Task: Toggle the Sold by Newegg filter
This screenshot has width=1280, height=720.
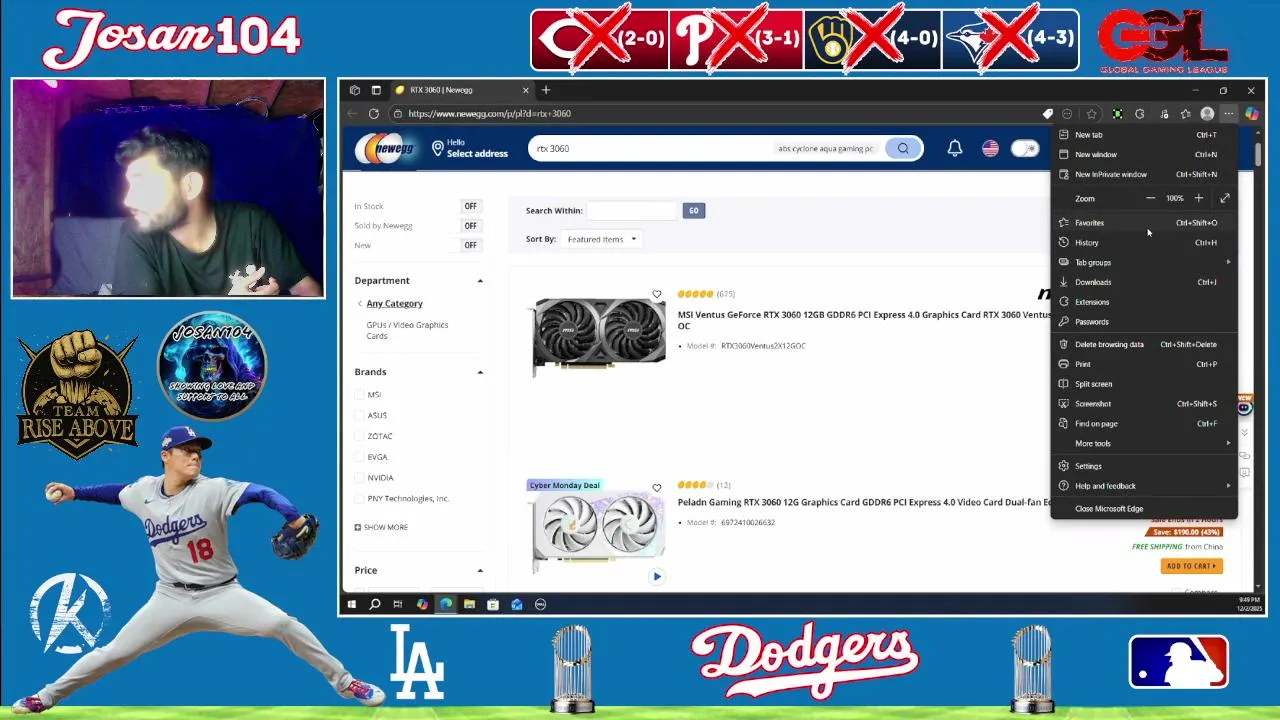Action: click(x=470, y=226)
